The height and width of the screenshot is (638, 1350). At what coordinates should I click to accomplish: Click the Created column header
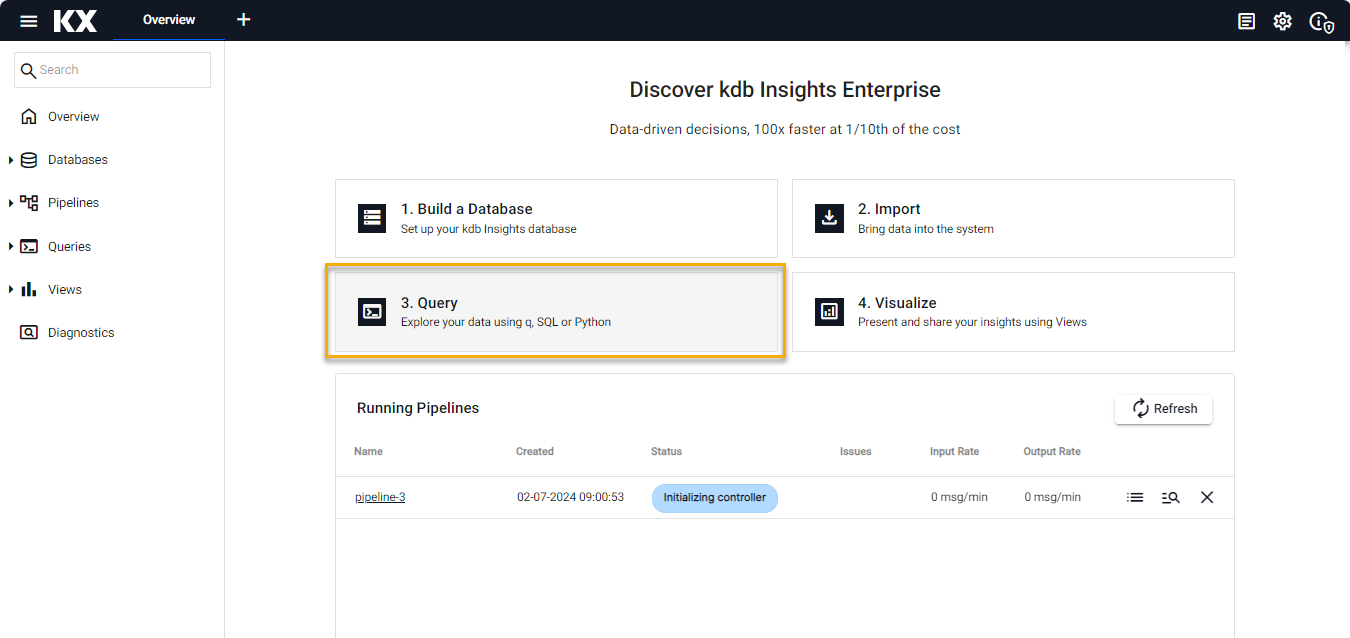tap(535, 451)
